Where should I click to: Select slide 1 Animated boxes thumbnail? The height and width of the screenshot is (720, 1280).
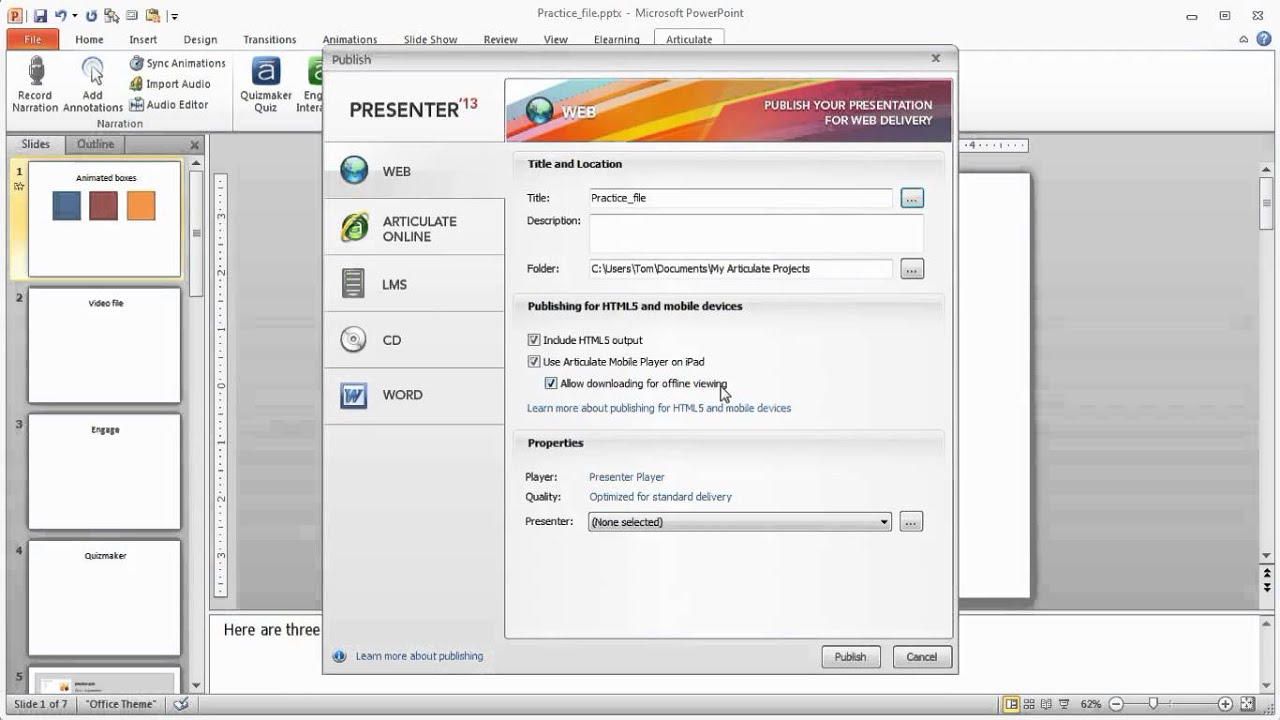tap(105, 219)
